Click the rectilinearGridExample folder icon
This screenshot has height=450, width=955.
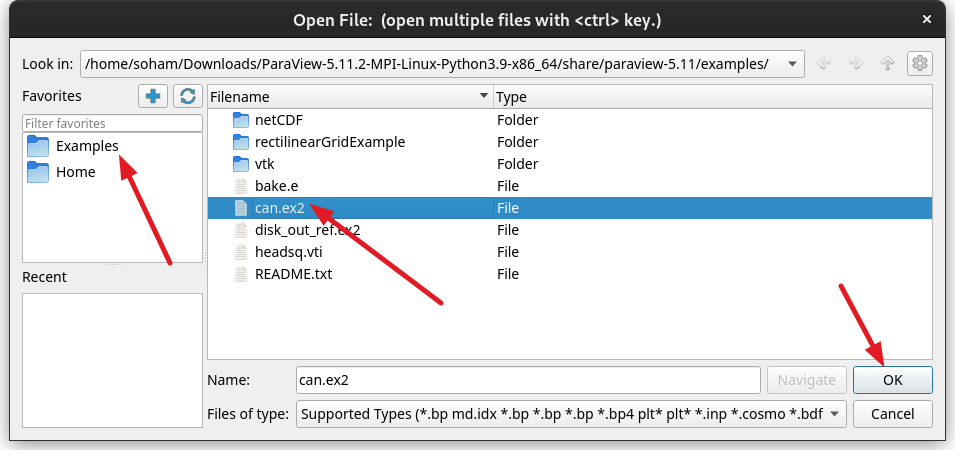pos(241,142)
